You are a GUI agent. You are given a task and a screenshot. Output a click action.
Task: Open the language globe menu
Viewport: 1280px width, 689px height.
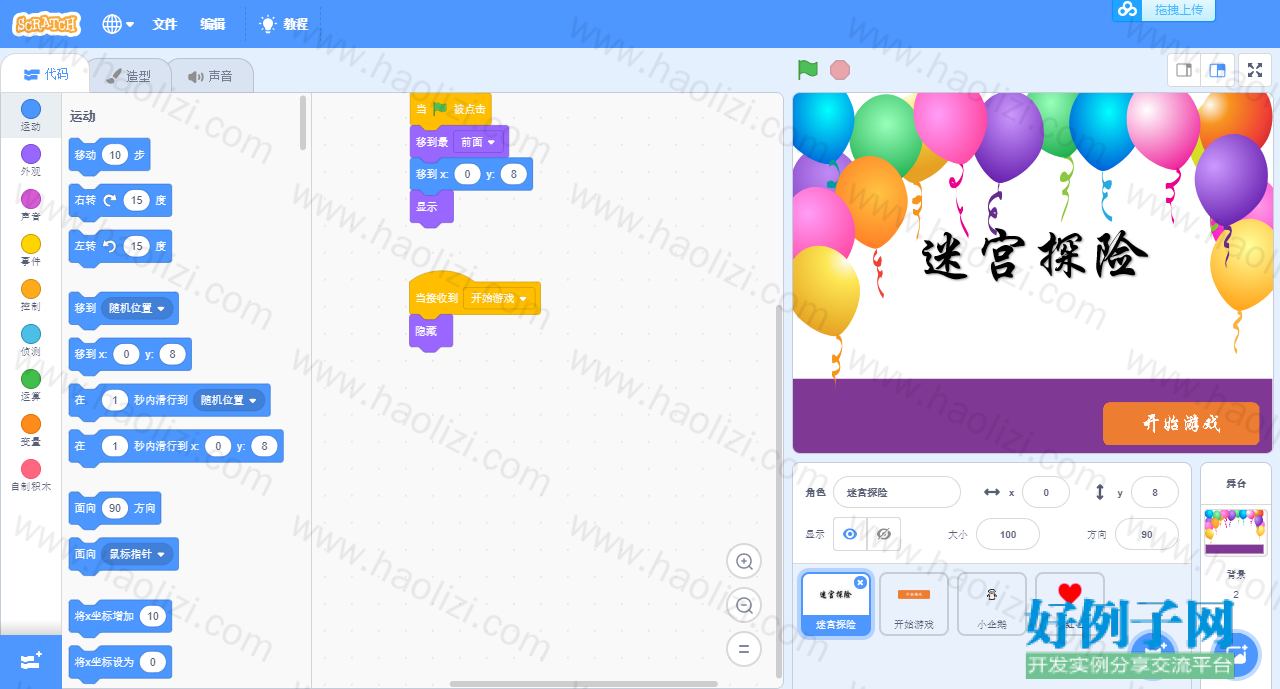(x=118, y=24)
